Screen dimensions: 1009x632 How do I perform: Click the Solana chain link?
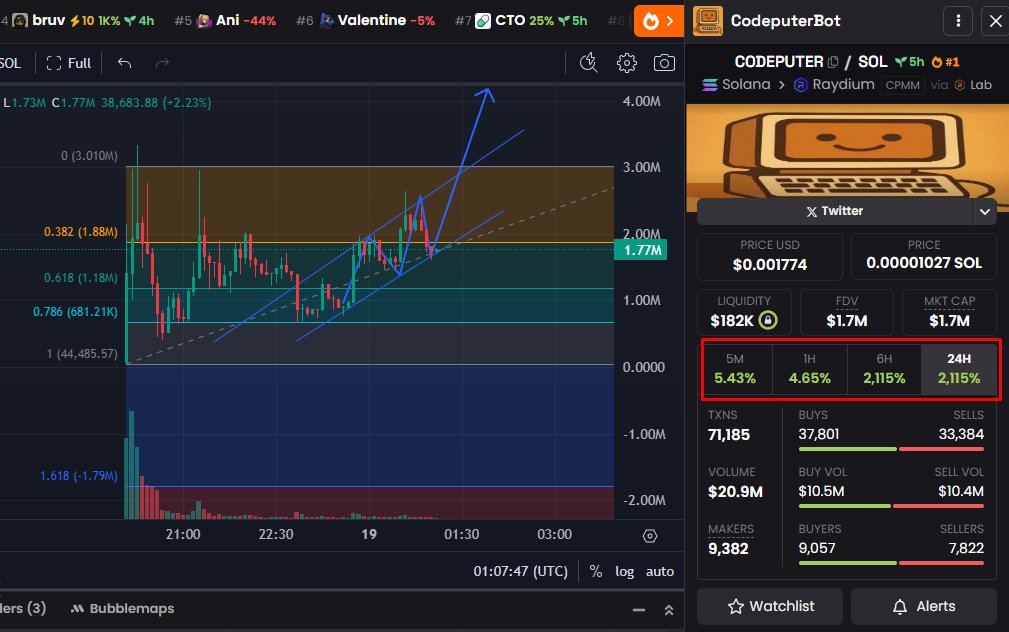coord(736,84)
